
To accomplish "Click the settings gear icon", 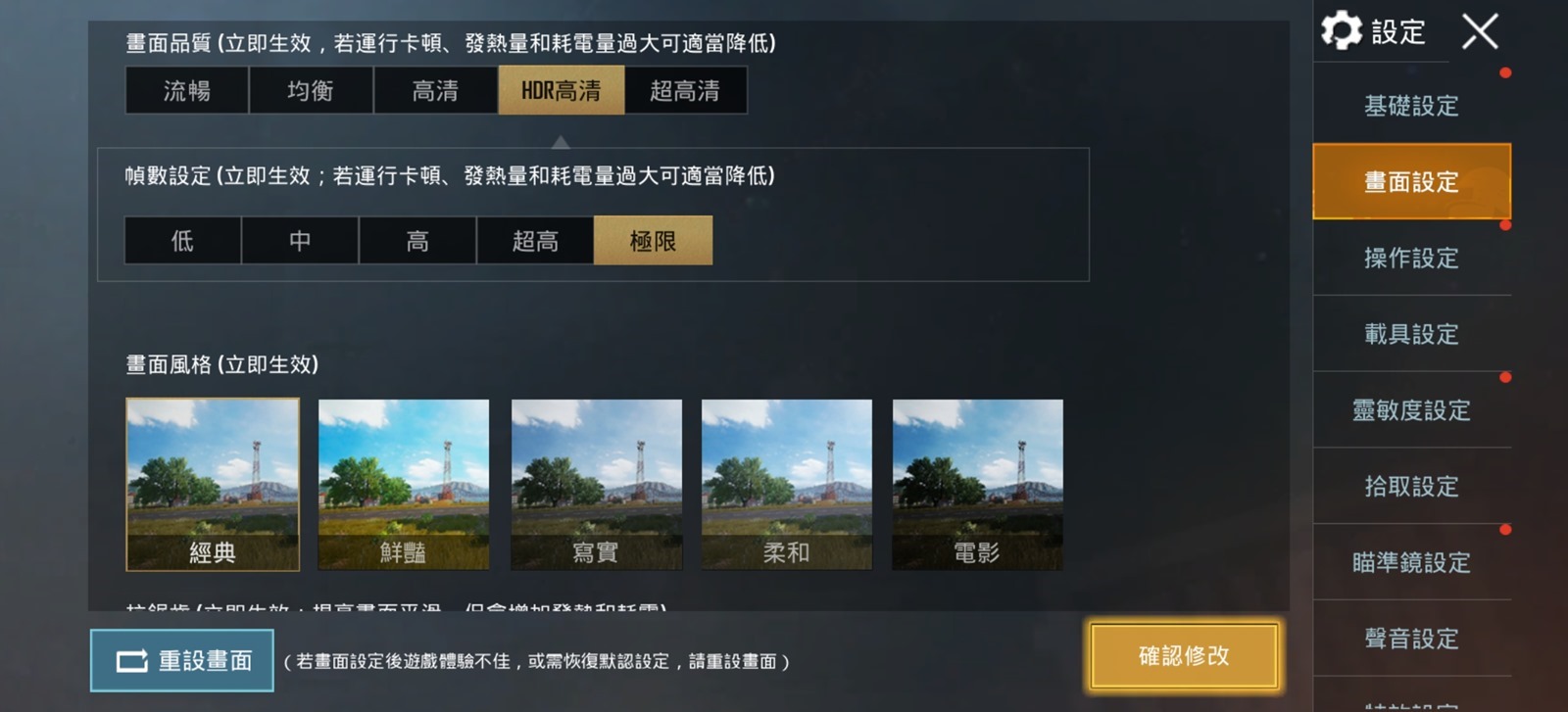I will pos(1342,30).
